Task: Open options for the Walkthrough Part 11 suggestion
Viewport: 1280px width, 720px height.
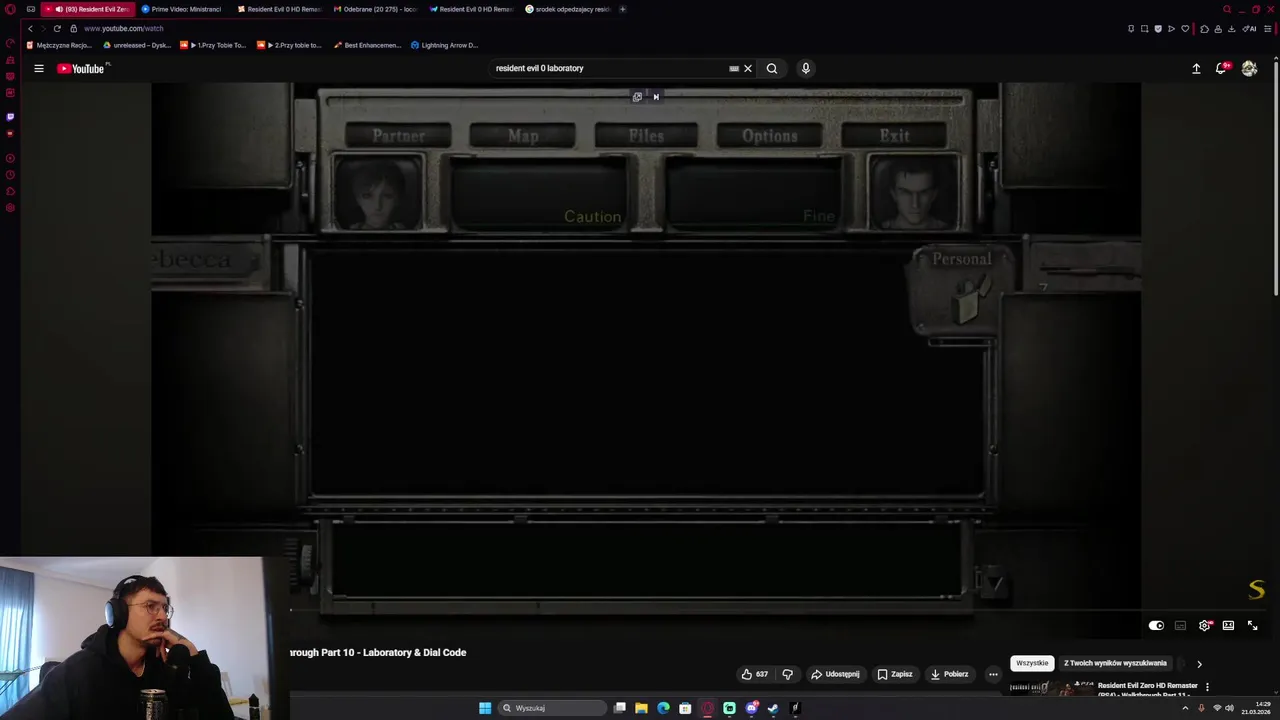Action: (x=1207, y=687)
